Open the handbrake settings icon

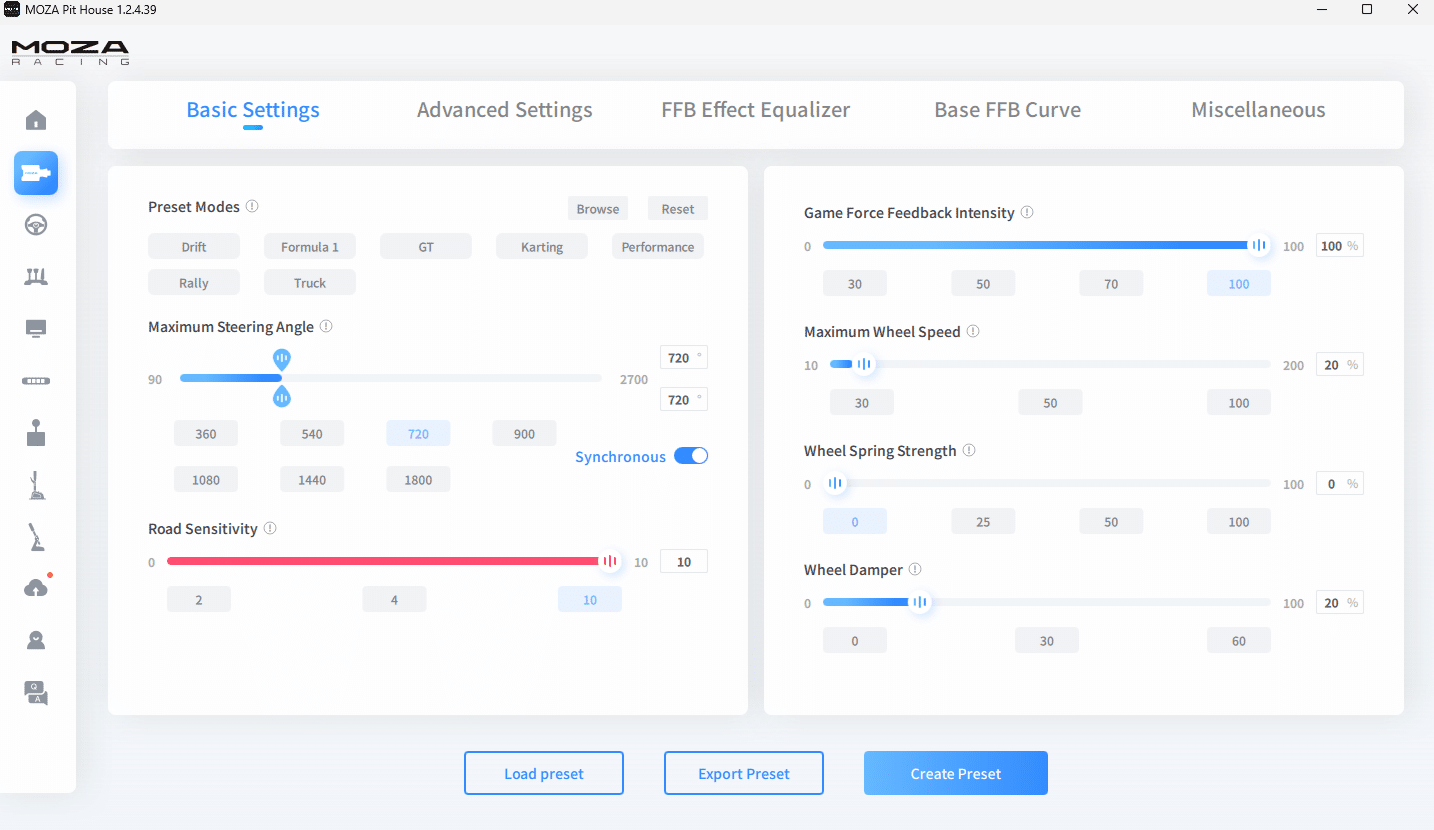[x=36, y=537]
